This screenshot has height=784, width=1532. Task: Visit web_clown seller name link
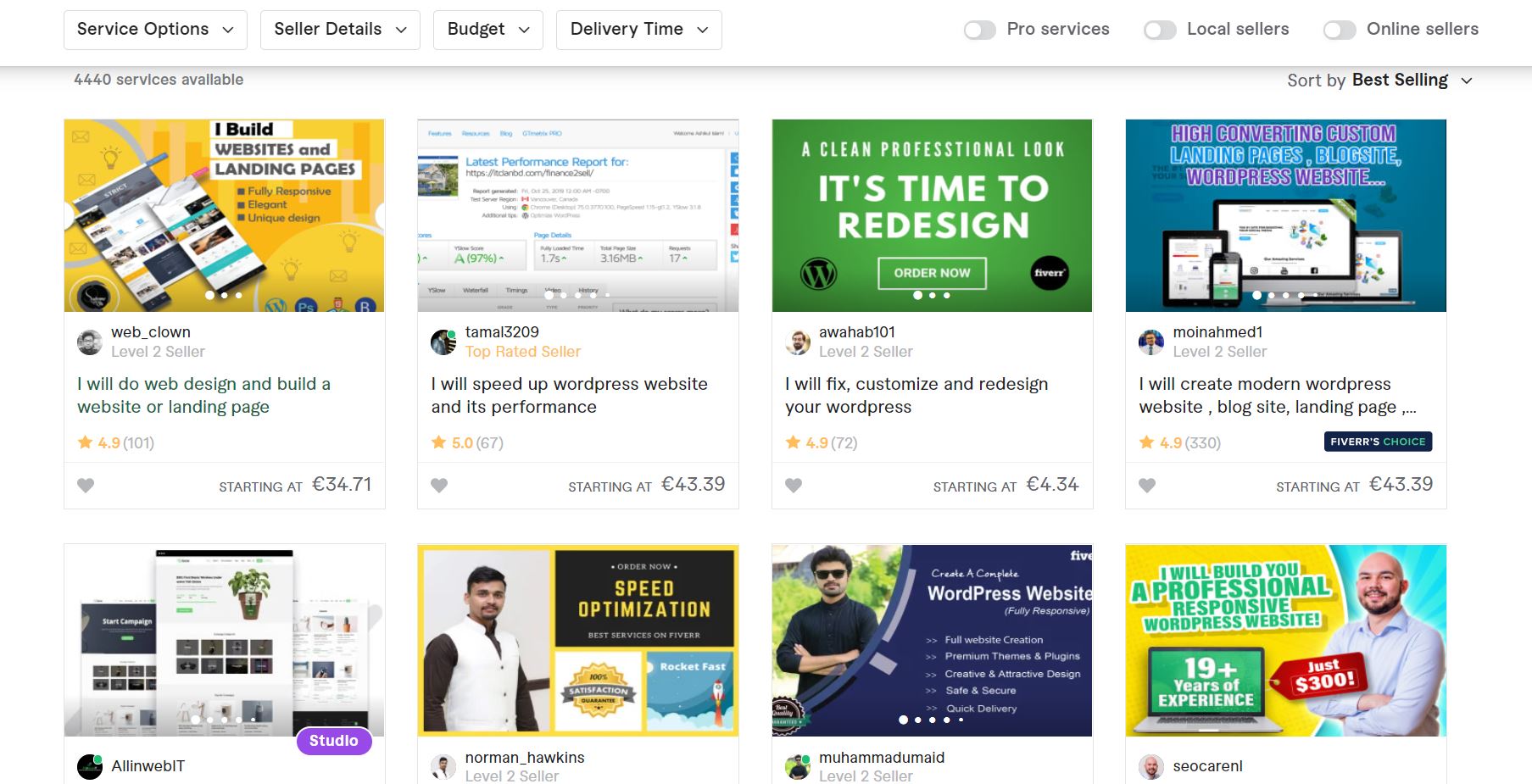(151, 332)
